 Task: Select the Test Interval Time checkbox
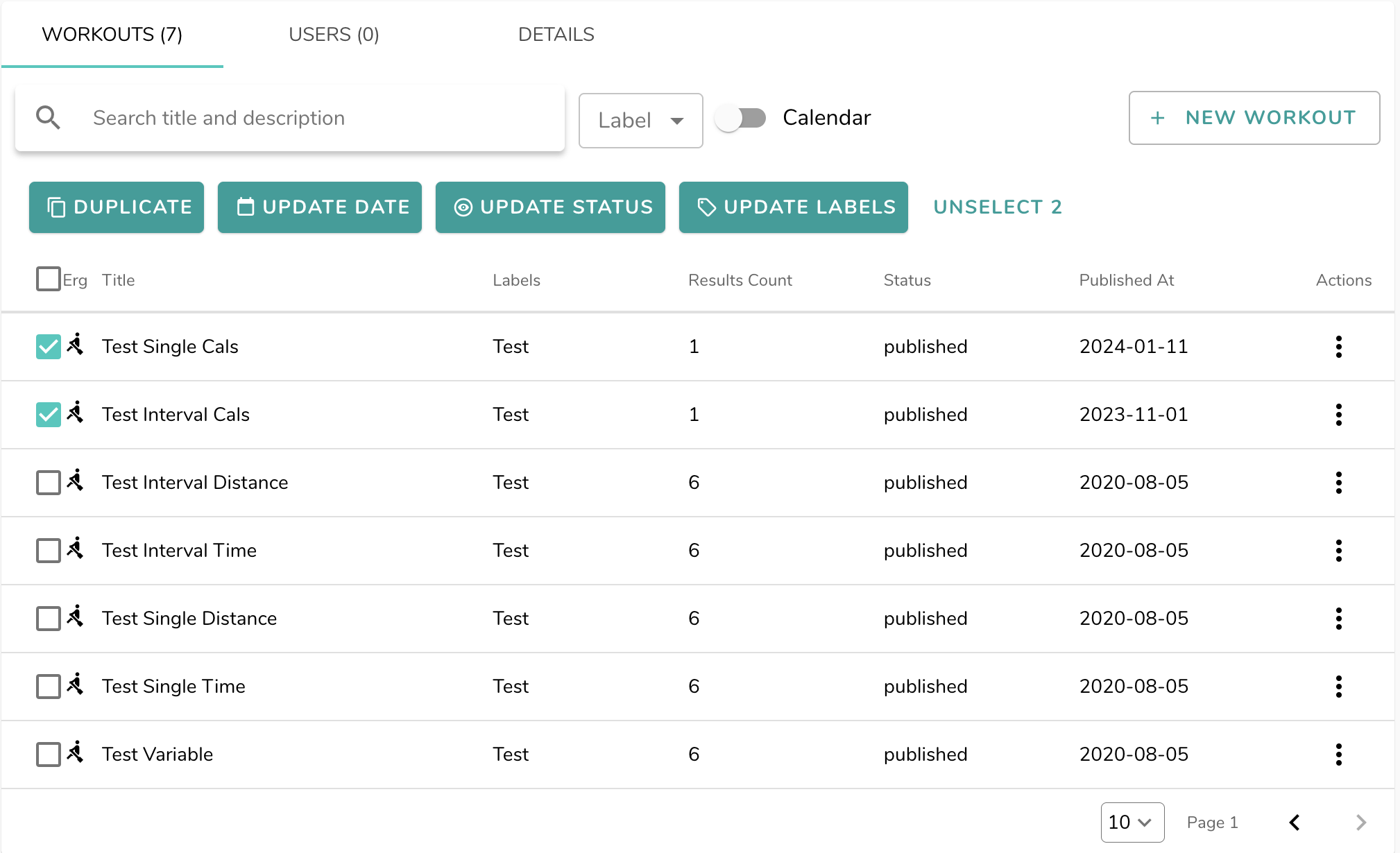49,550
